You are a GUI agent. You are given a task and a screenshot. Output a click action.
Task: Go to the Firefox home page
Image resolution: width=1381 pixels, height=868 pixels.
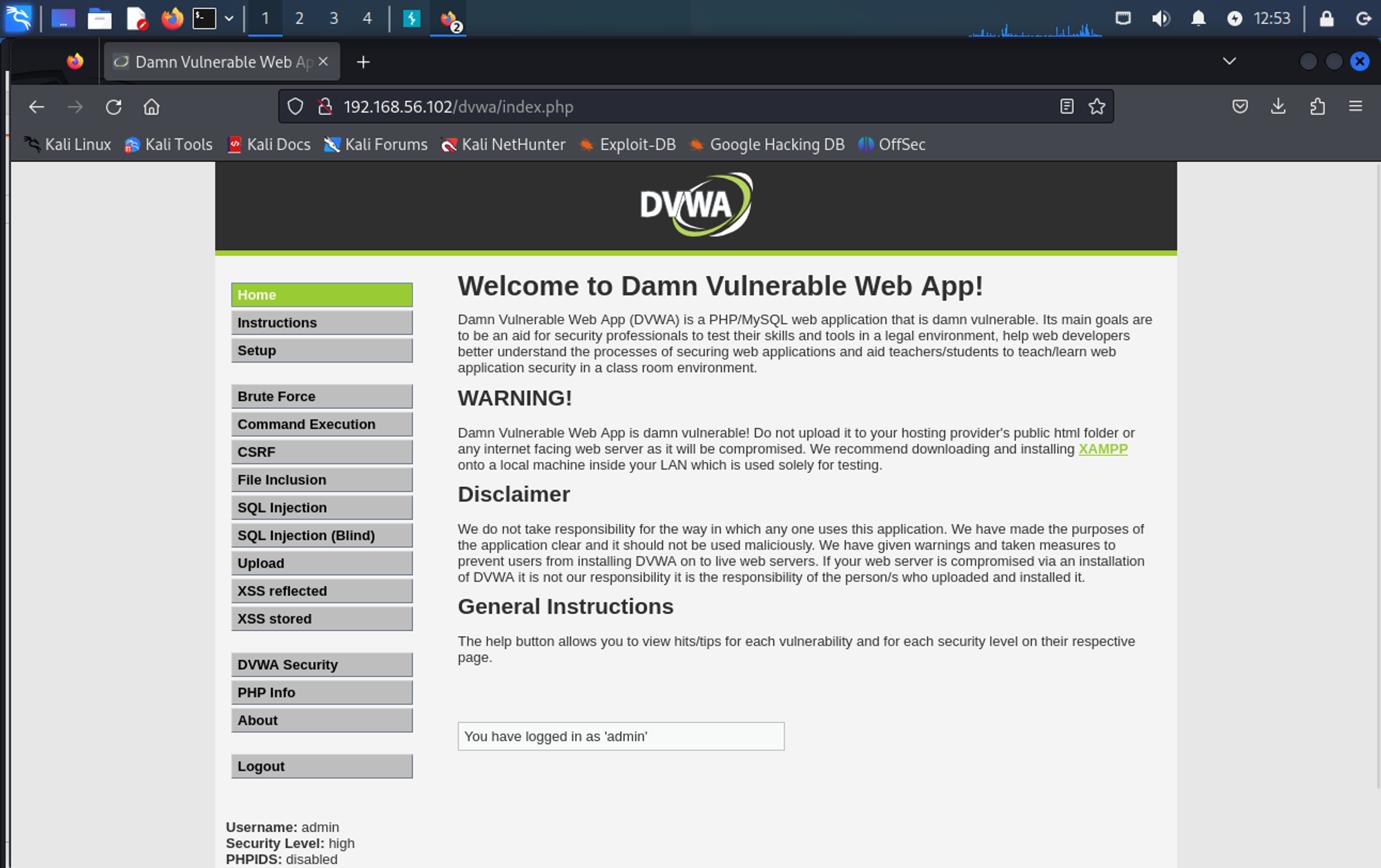151,107
